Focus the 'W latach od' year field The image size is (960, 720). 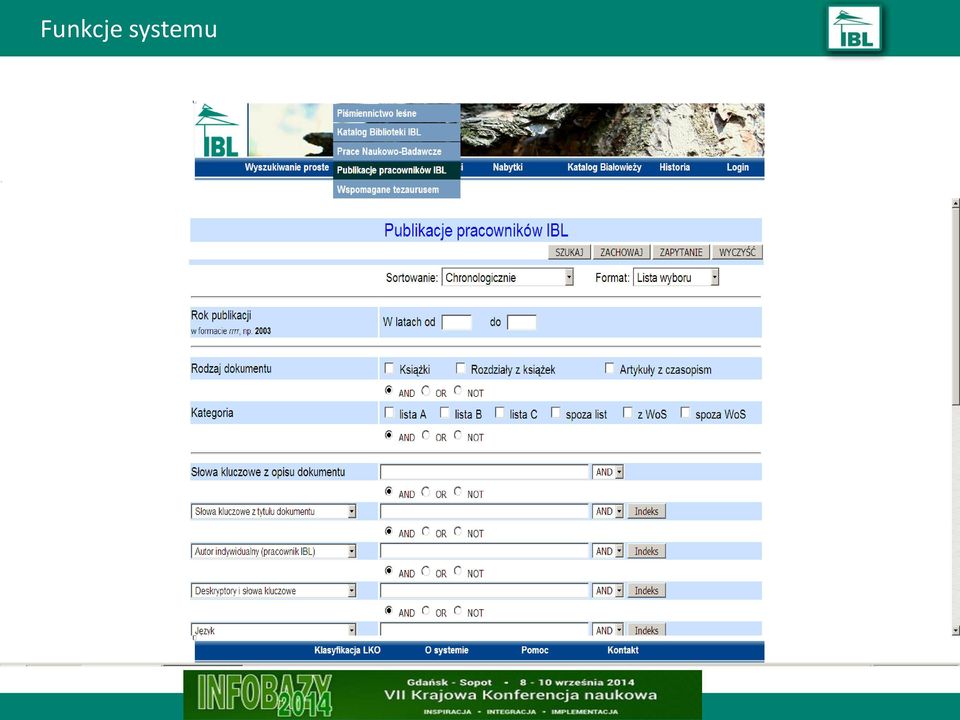[x=457, y=323]
